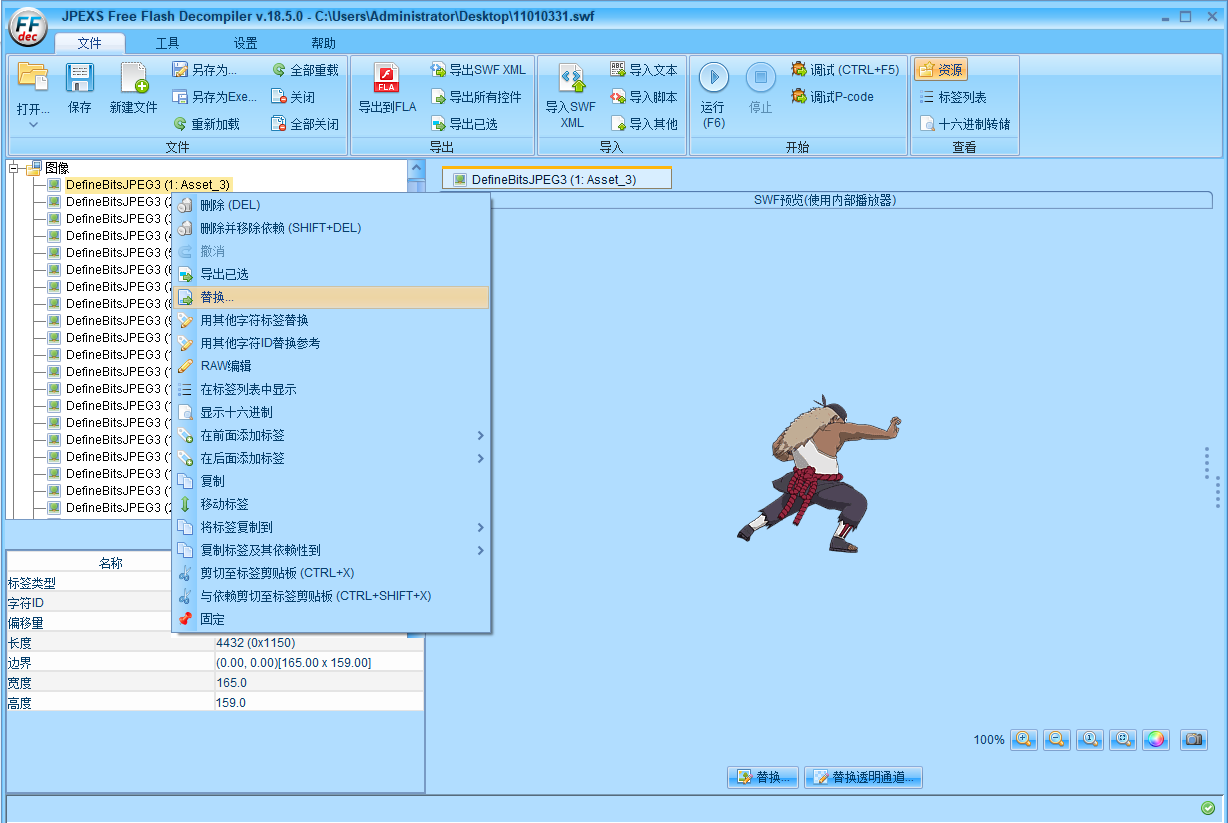Click the 替换透明通道... button

point(863,777)
